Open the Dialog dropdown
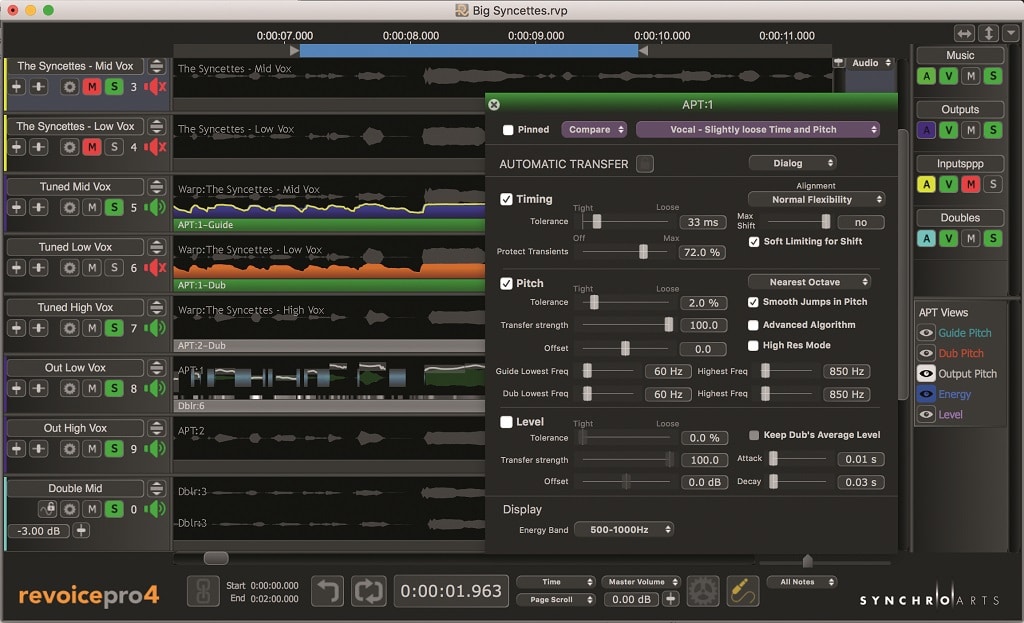This screenshot has height=623, width=1024. [792, 163]
